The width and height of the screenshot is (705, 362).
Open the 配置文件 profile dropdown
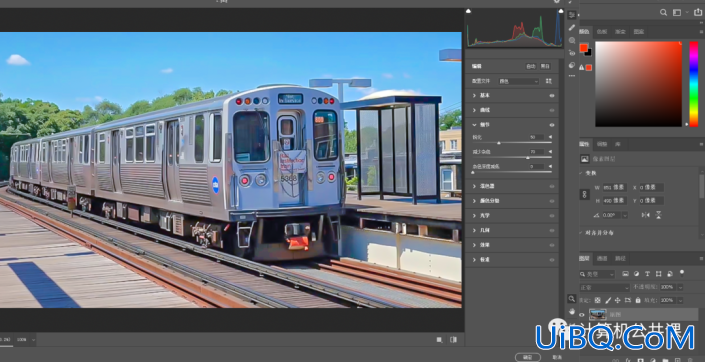point(518,81)
